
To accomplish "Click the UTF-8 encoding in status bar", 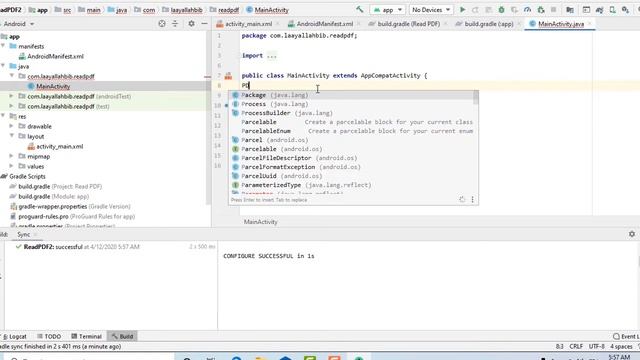I will 596,346.
